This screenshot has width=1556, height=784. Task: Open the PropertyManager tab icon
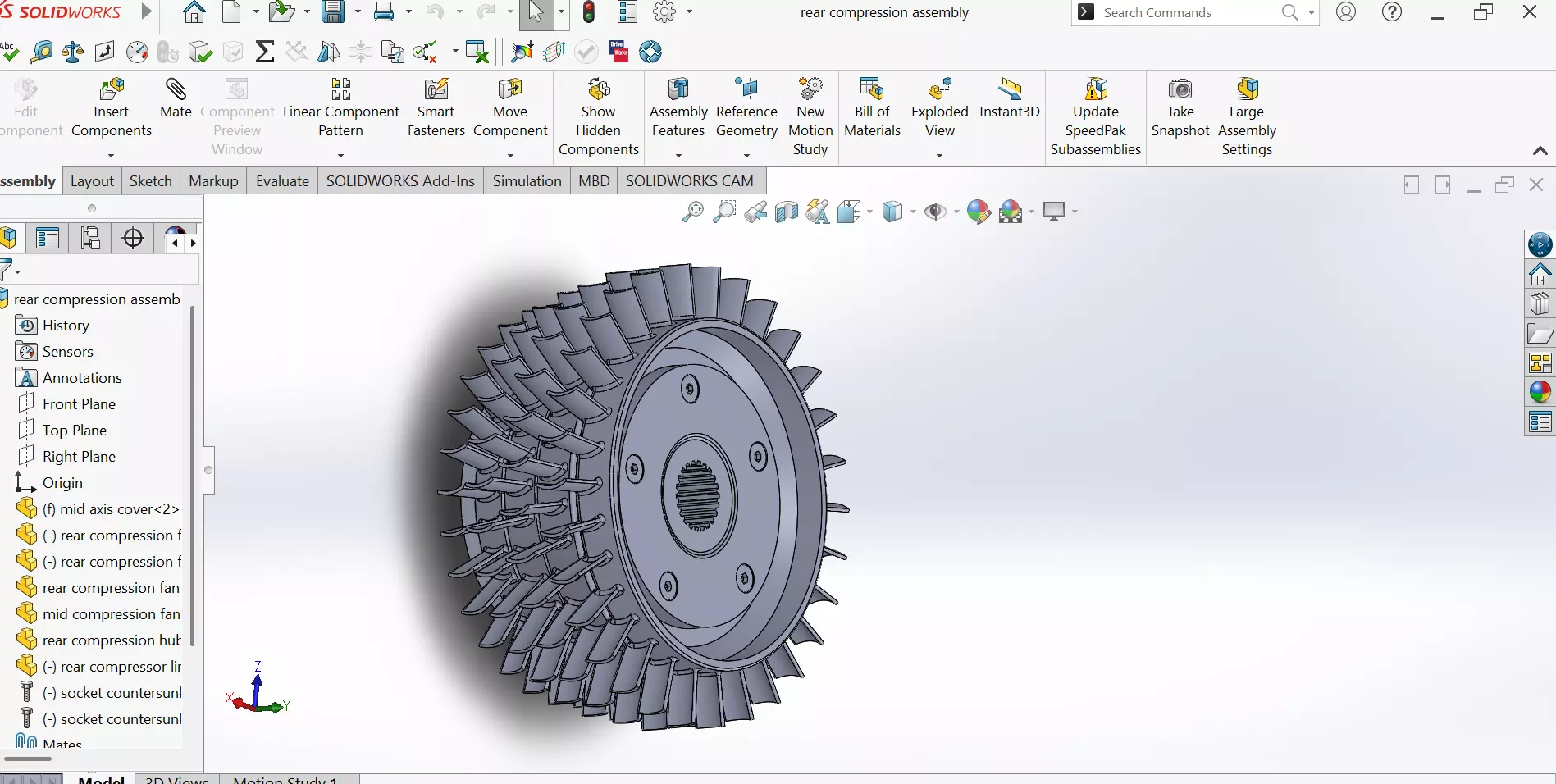tap(48, 239)
